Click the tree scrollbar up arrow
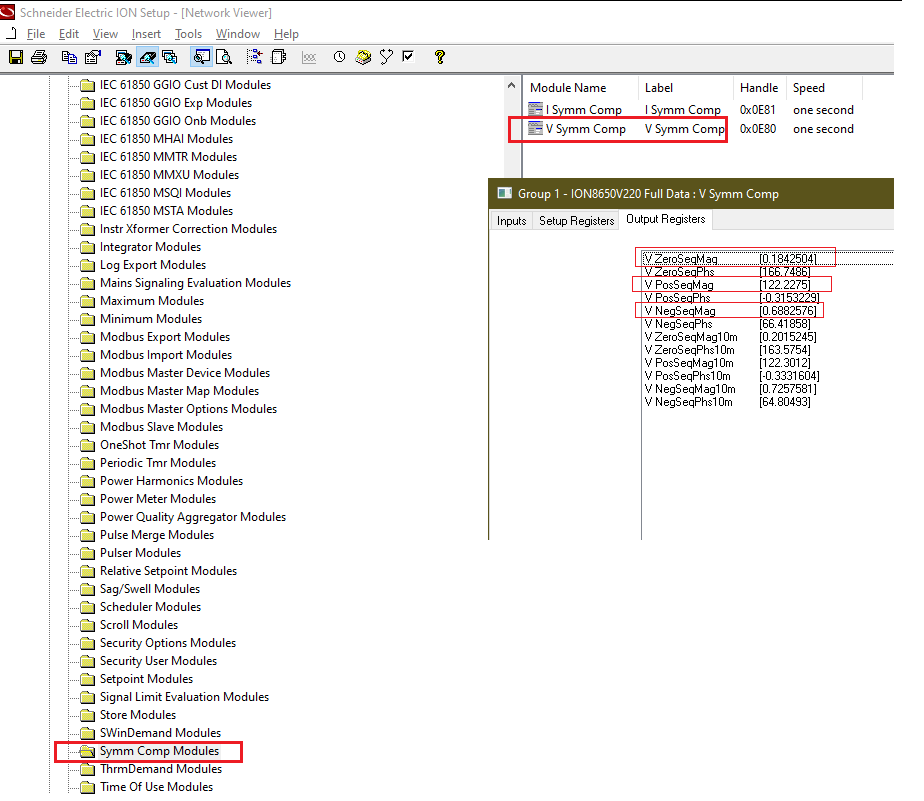 512,85
